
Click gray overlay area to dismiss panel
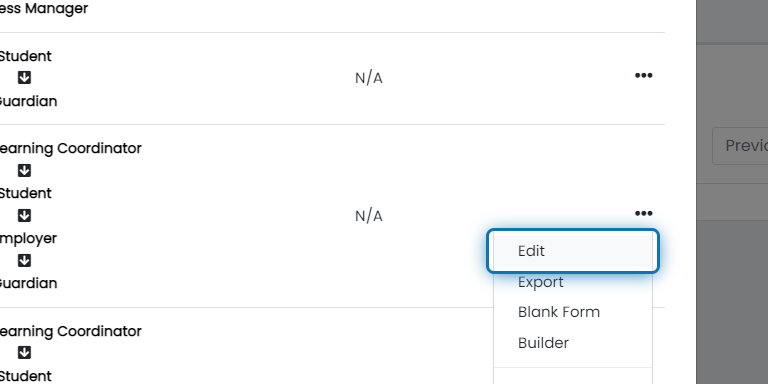click(x=732, y=294)
